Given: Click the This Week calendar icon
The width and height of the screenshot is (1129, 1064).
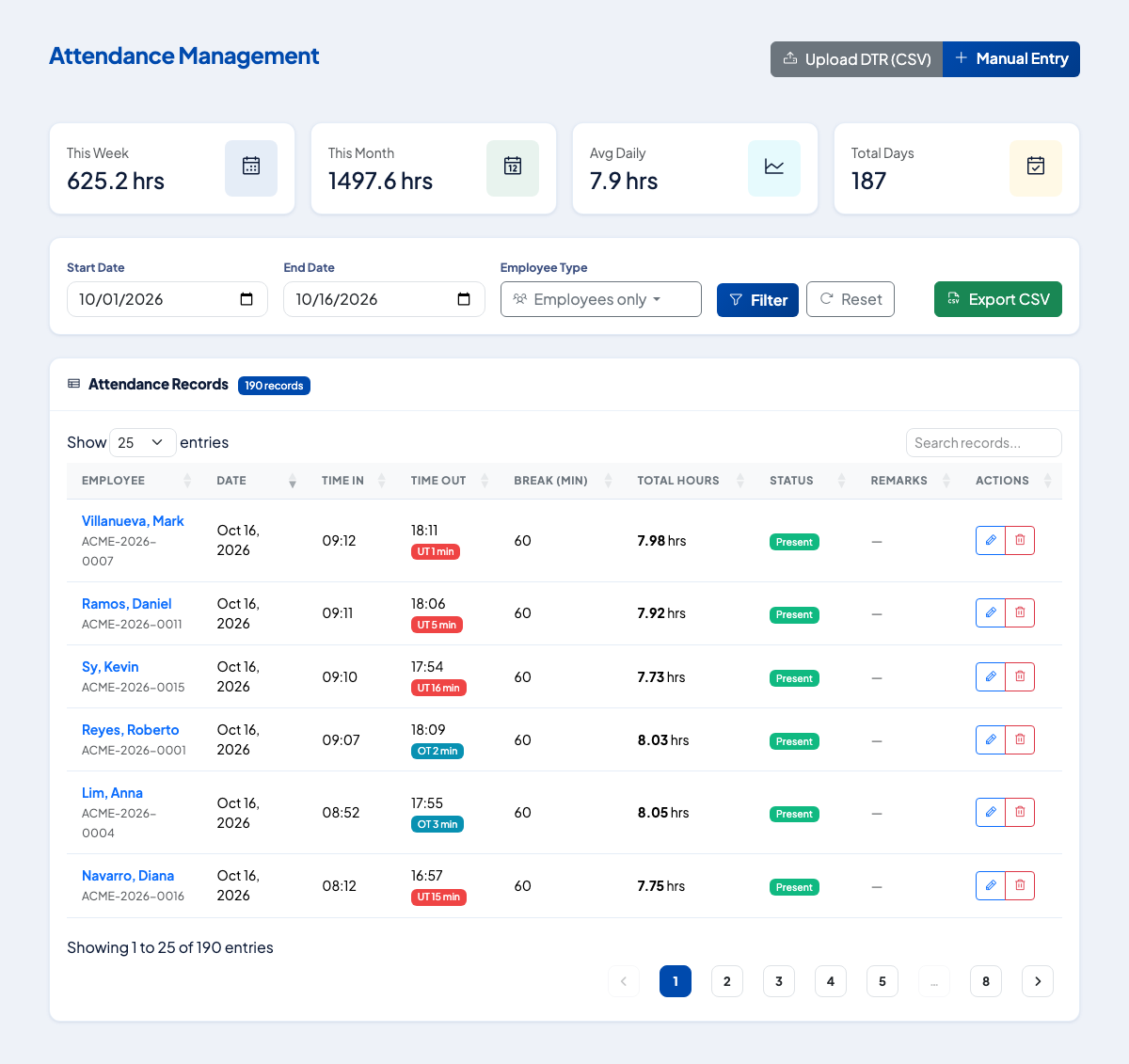Looking at the screenshot, I should coord(251,167).
